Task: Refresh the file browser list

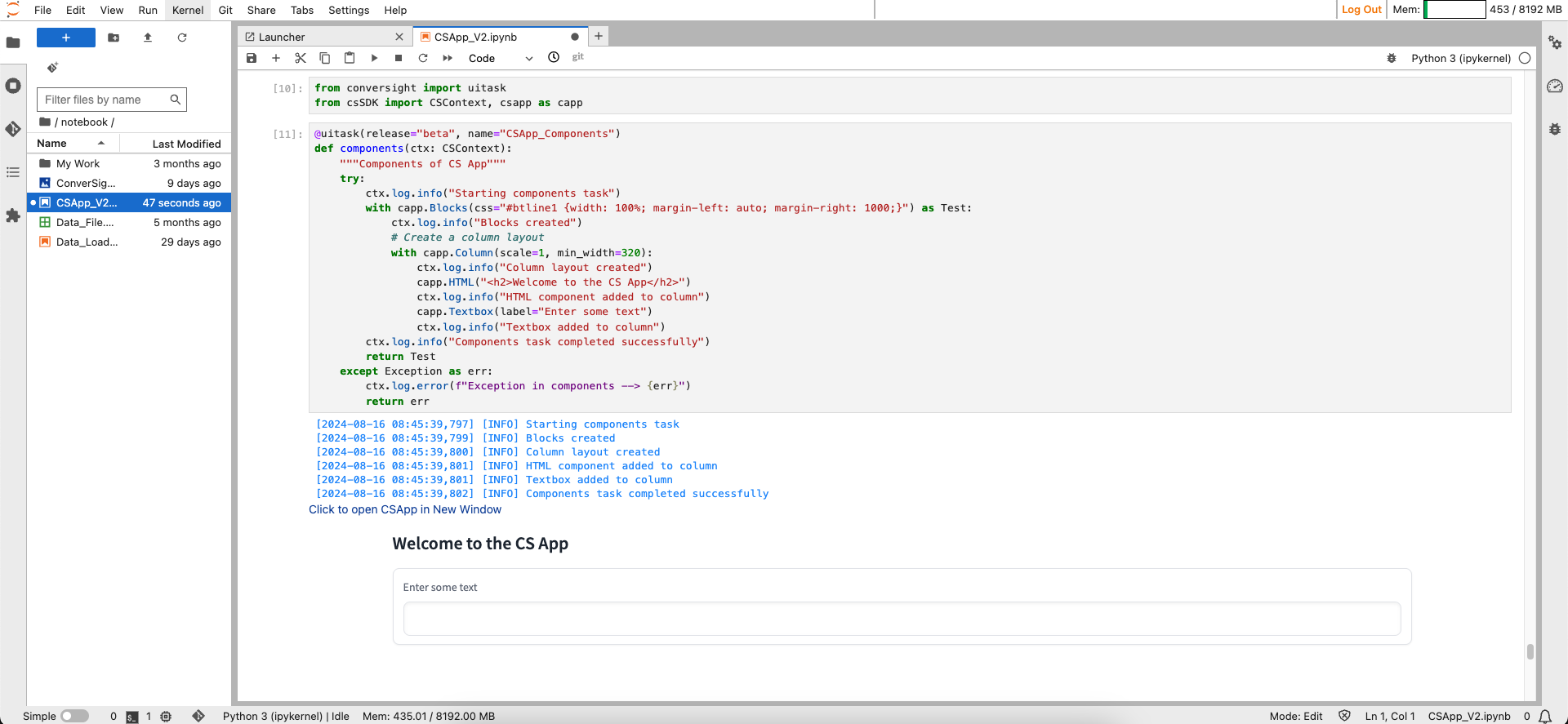Action: [x=182, y=38]
